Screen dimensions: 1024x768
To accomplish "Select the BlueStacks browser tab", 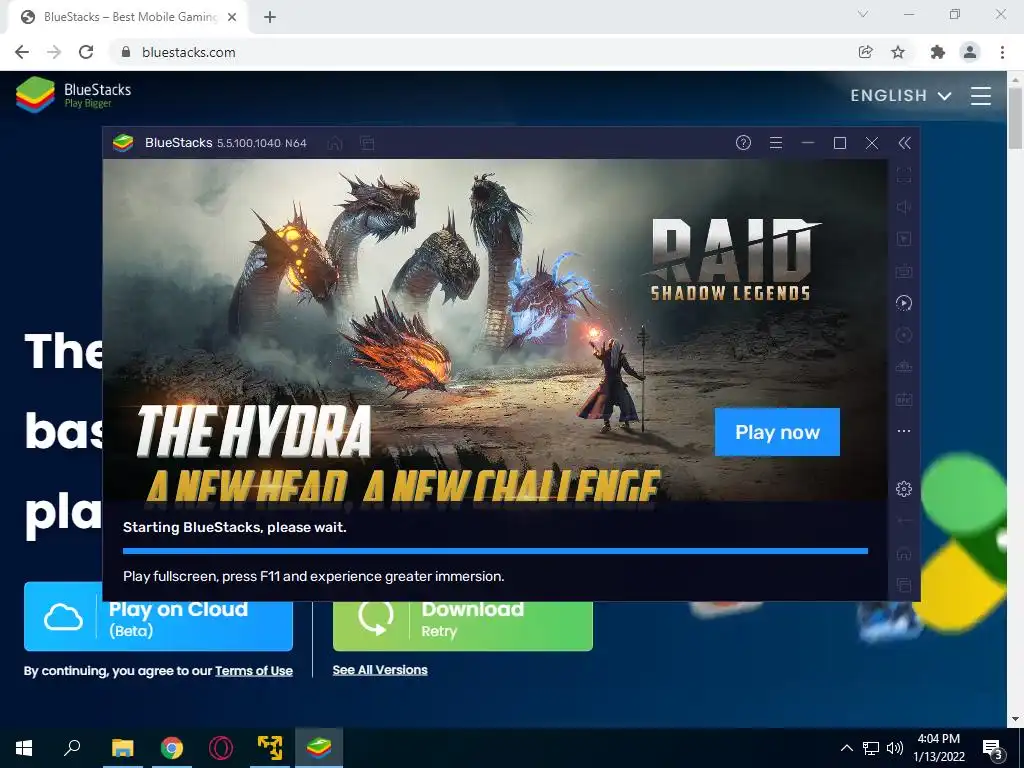I will click(129, 17).
